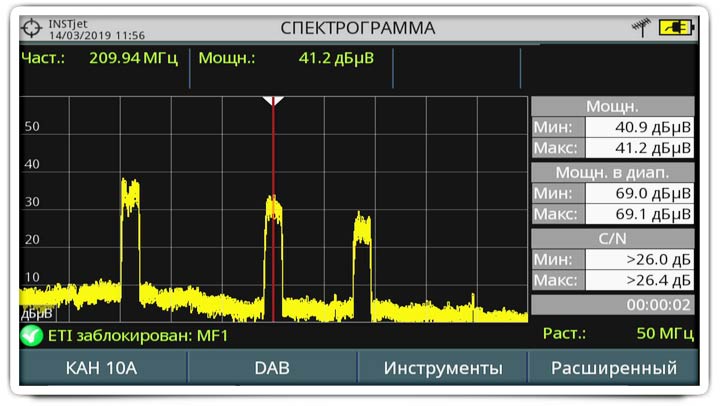Select the white triangle frequency marker

tap(273, 101)
